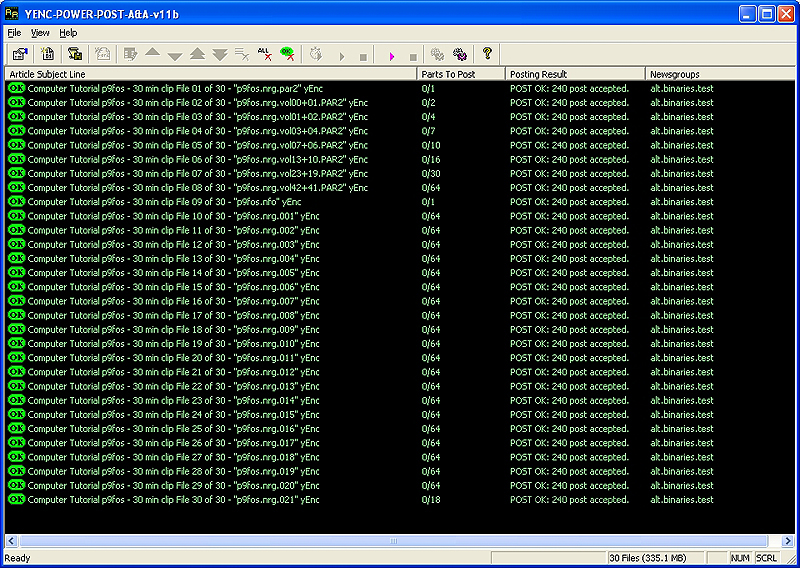This screenshot has height=568, width=800.
Task: Click the greyed-out gears toolbar icon
Action: click(x=437, y=54)
